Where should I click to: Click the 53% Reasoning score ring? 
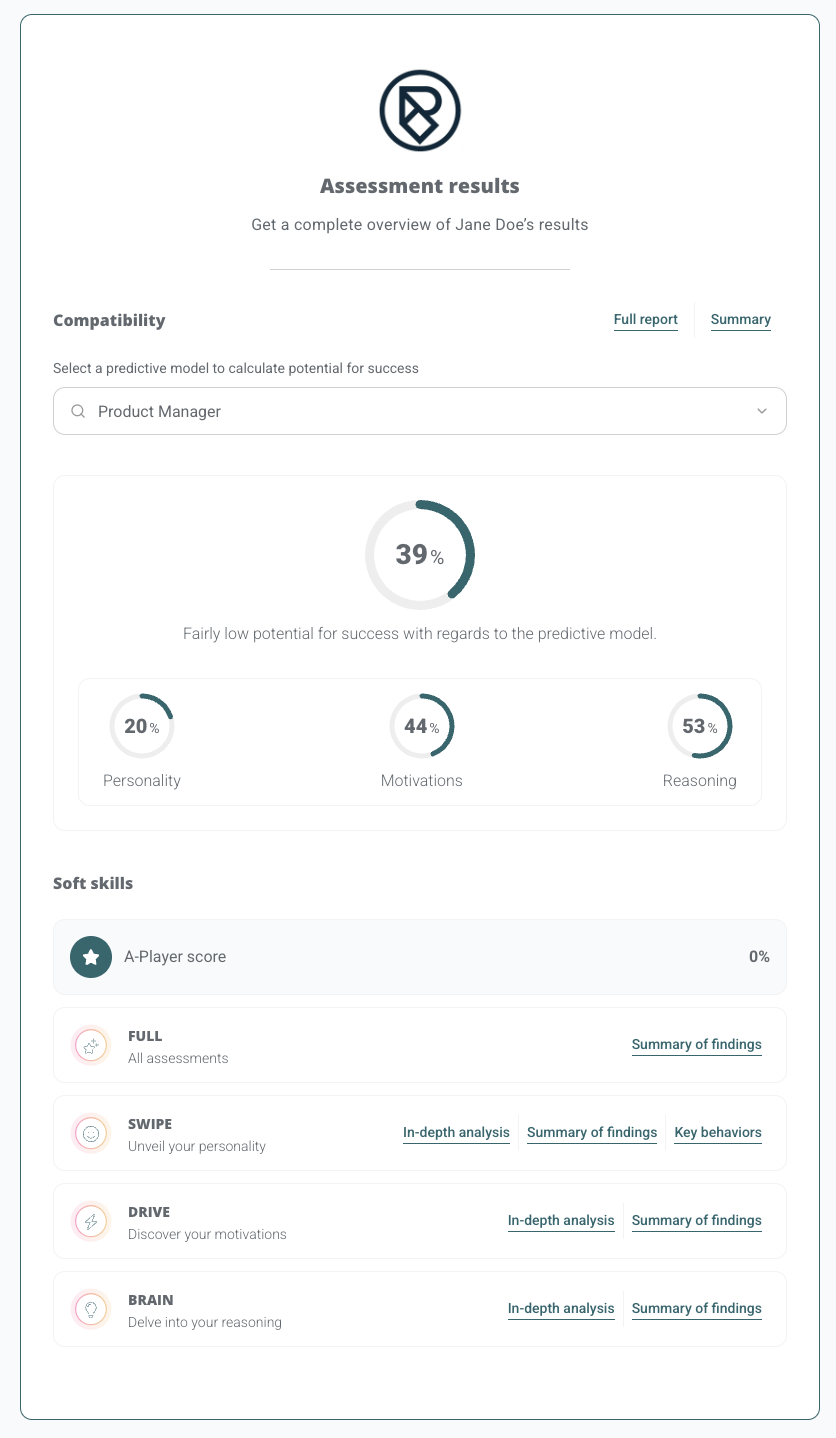click(699, 727)
